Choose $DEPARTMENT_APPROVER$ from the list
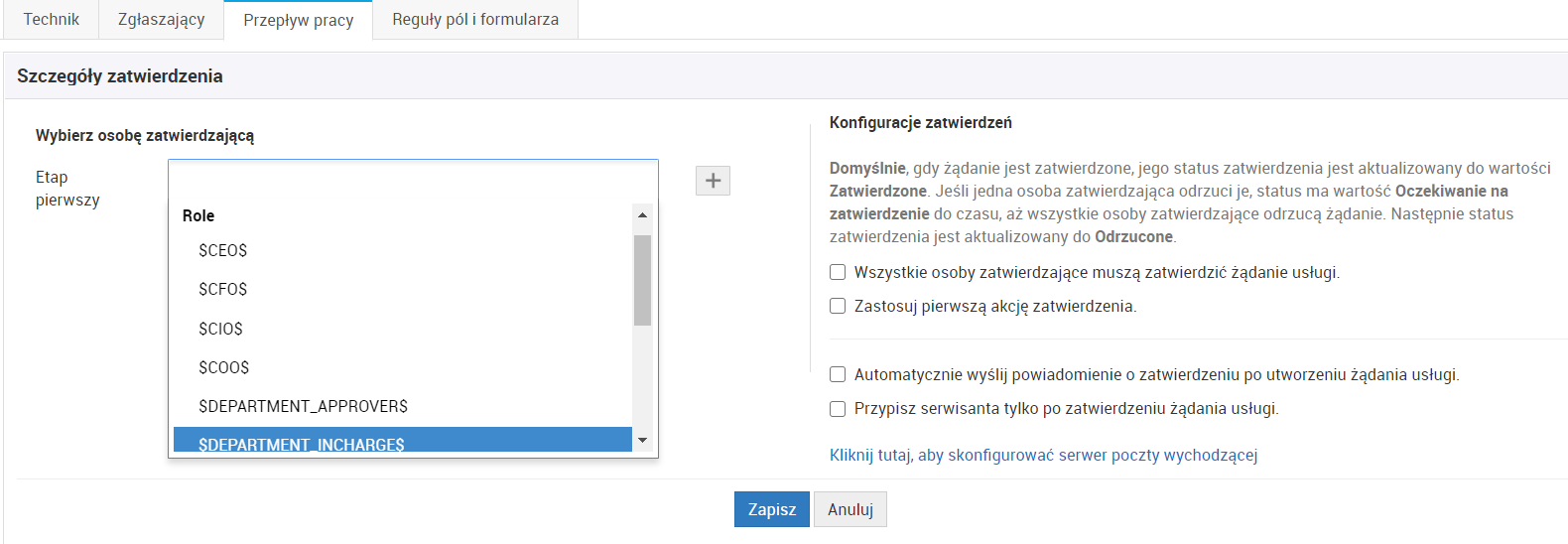This screenshot has height=544, width=1568. pos(303,406)
